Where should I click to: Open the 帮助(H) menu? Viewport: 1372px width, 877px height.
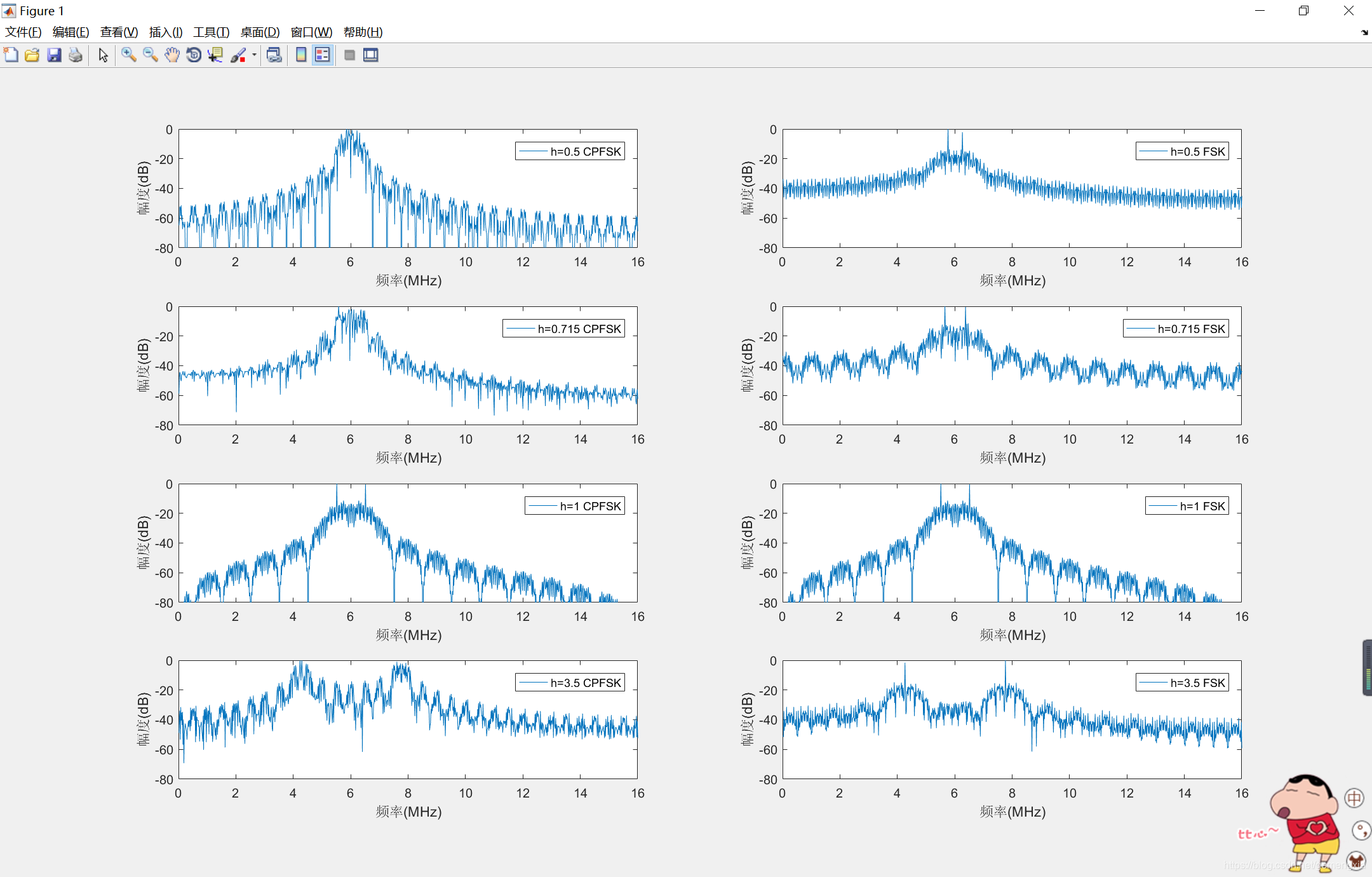tap(363, 32)
